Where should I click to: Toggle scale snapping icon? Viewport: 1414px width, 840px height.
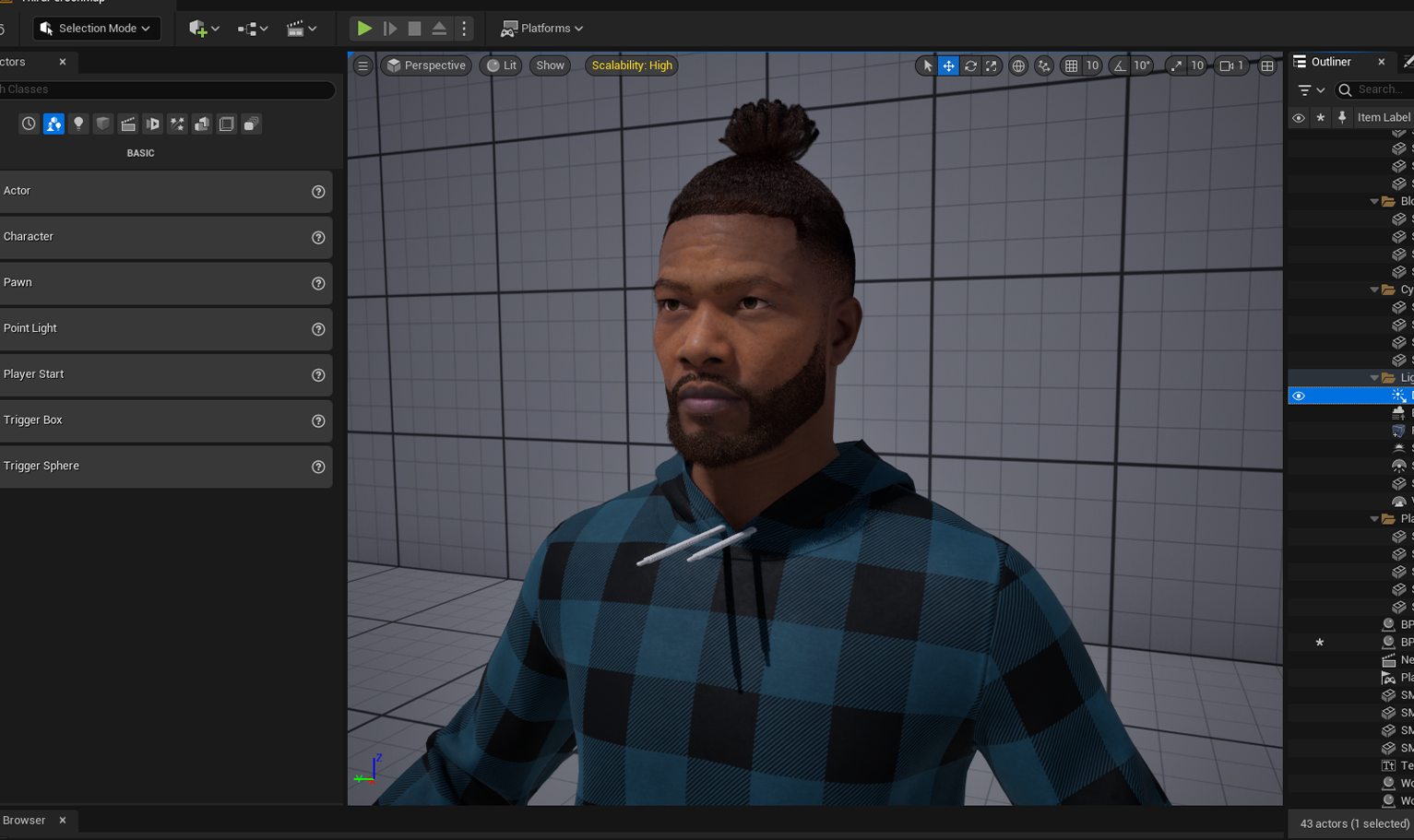[1175, 65]
